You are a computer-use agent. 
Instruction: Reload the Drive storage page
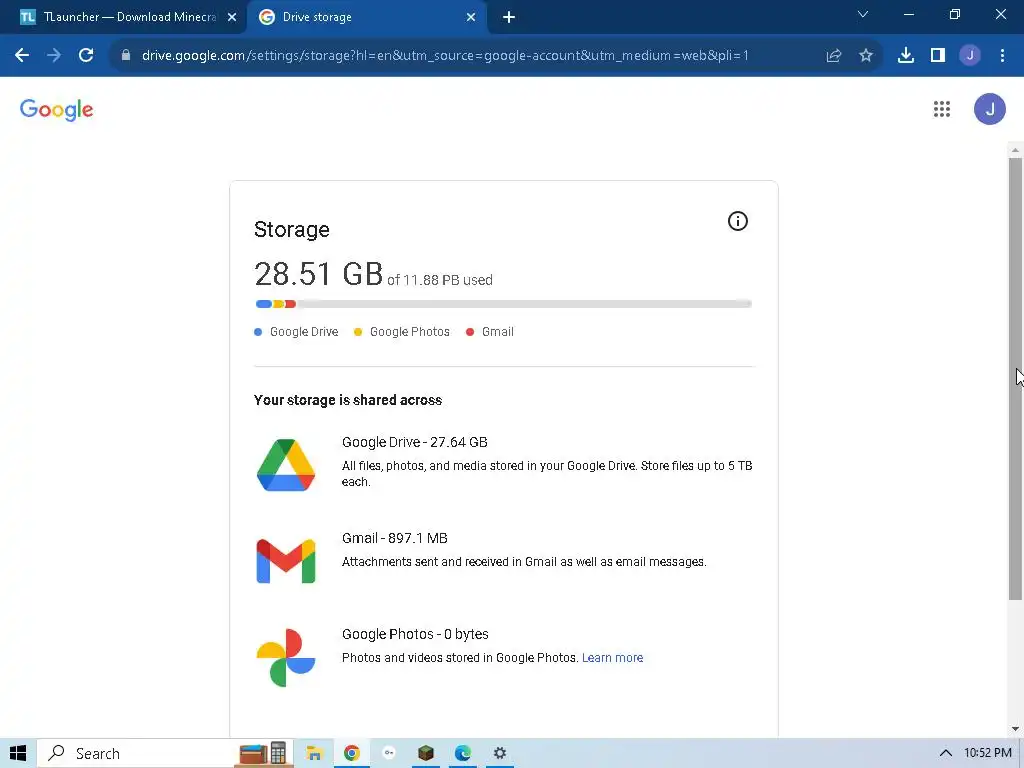86,56
